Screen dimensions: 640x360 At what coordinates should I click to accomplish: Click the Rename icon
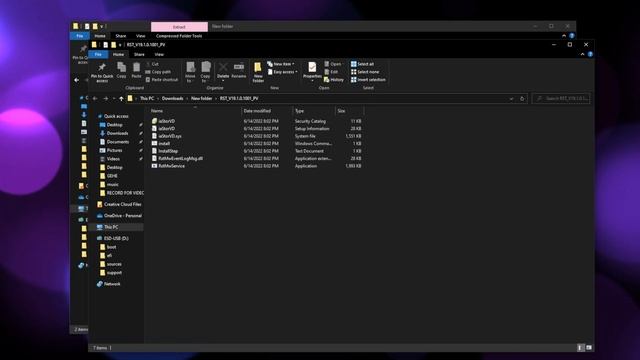click(x=239, y=67)
